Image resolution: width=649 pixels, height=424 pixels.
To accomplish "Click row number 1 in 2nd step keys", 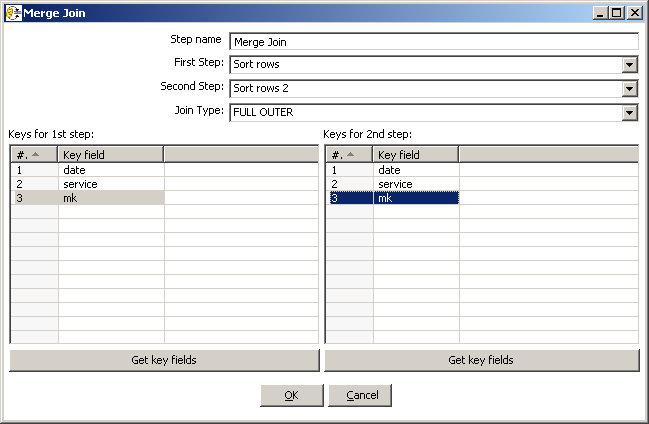I will click(x=350, y=170).
